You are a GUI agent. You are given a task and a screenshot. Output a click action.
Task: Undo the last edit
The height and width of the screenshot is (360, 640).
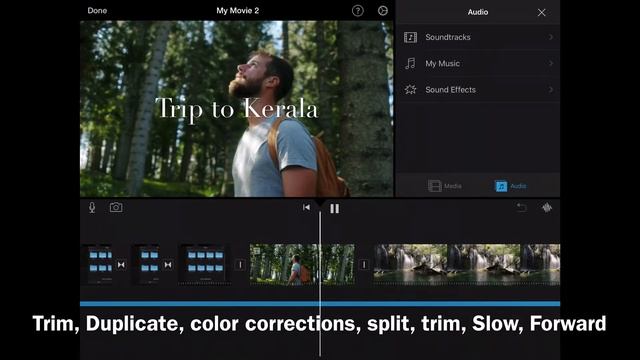[521, 208]
